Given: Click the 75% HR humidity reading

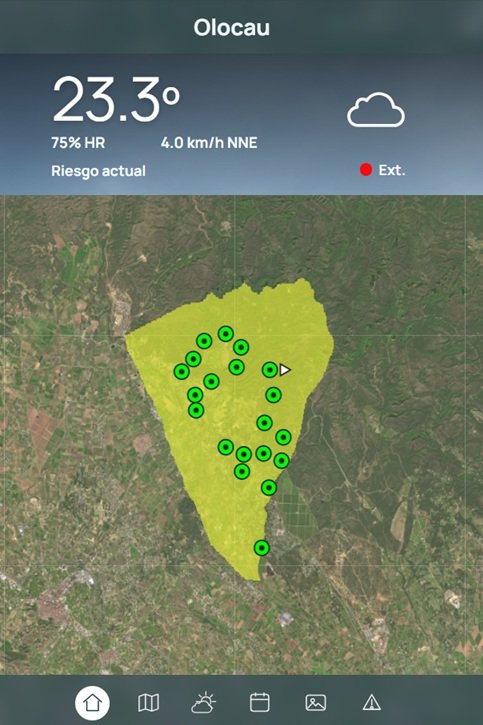Looking at the screenshot, I should click(x=78, y=143).
